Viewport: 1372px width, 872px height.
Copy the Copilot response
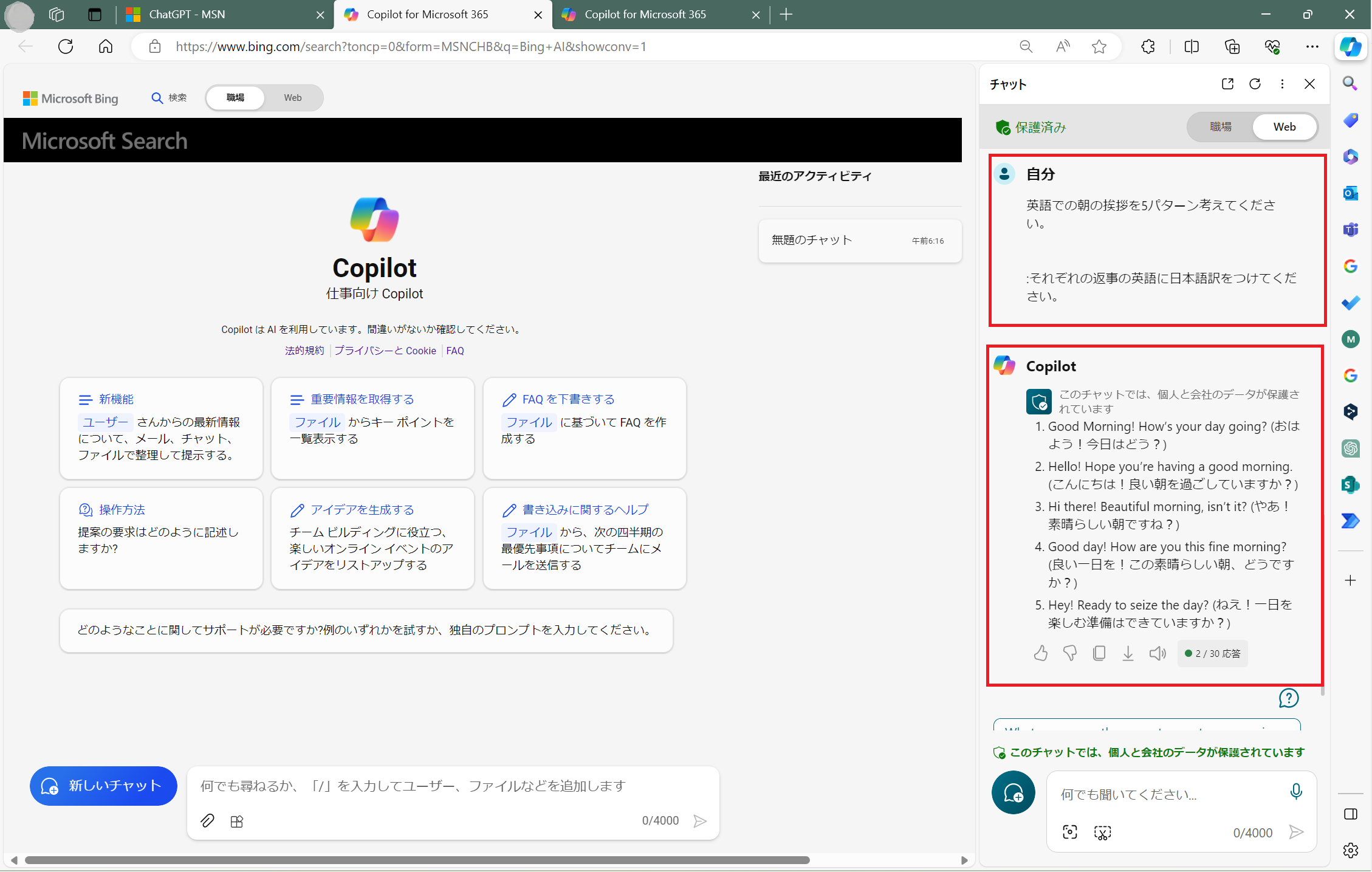(1099, 653)
